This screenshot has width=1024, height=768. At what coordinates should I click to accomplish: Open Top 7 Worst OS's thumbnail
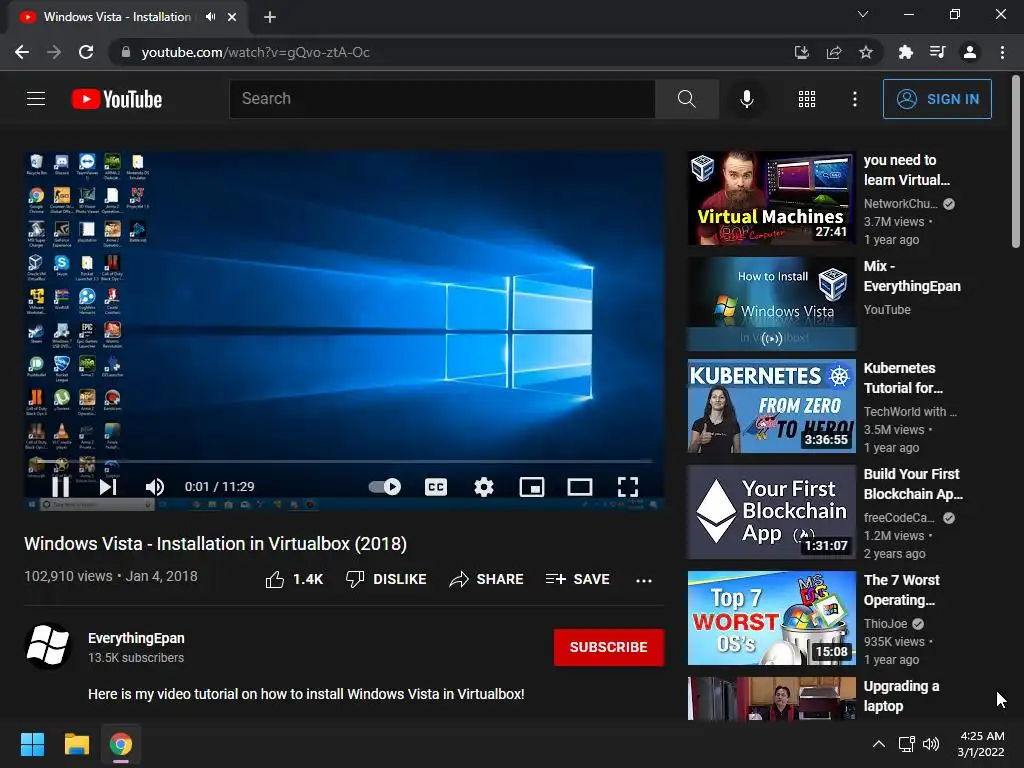pyautogui.click(x=771, y=618)
